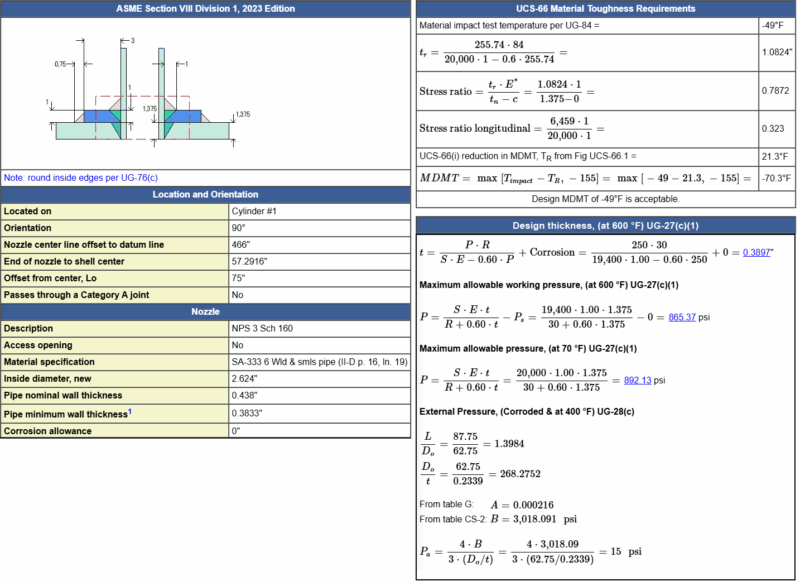The width and height of the screenshot is (800, 586).
Task: Collapse the Nozzle section header
Action: [204, 311]
